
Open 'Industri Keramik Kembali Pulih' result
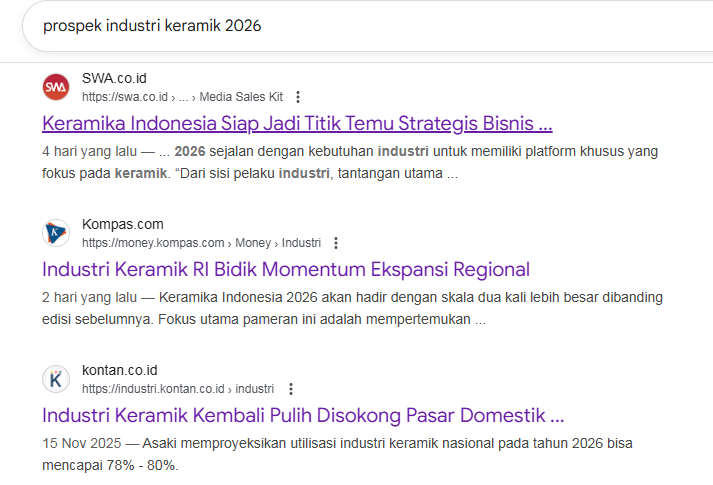pos(303,415)
